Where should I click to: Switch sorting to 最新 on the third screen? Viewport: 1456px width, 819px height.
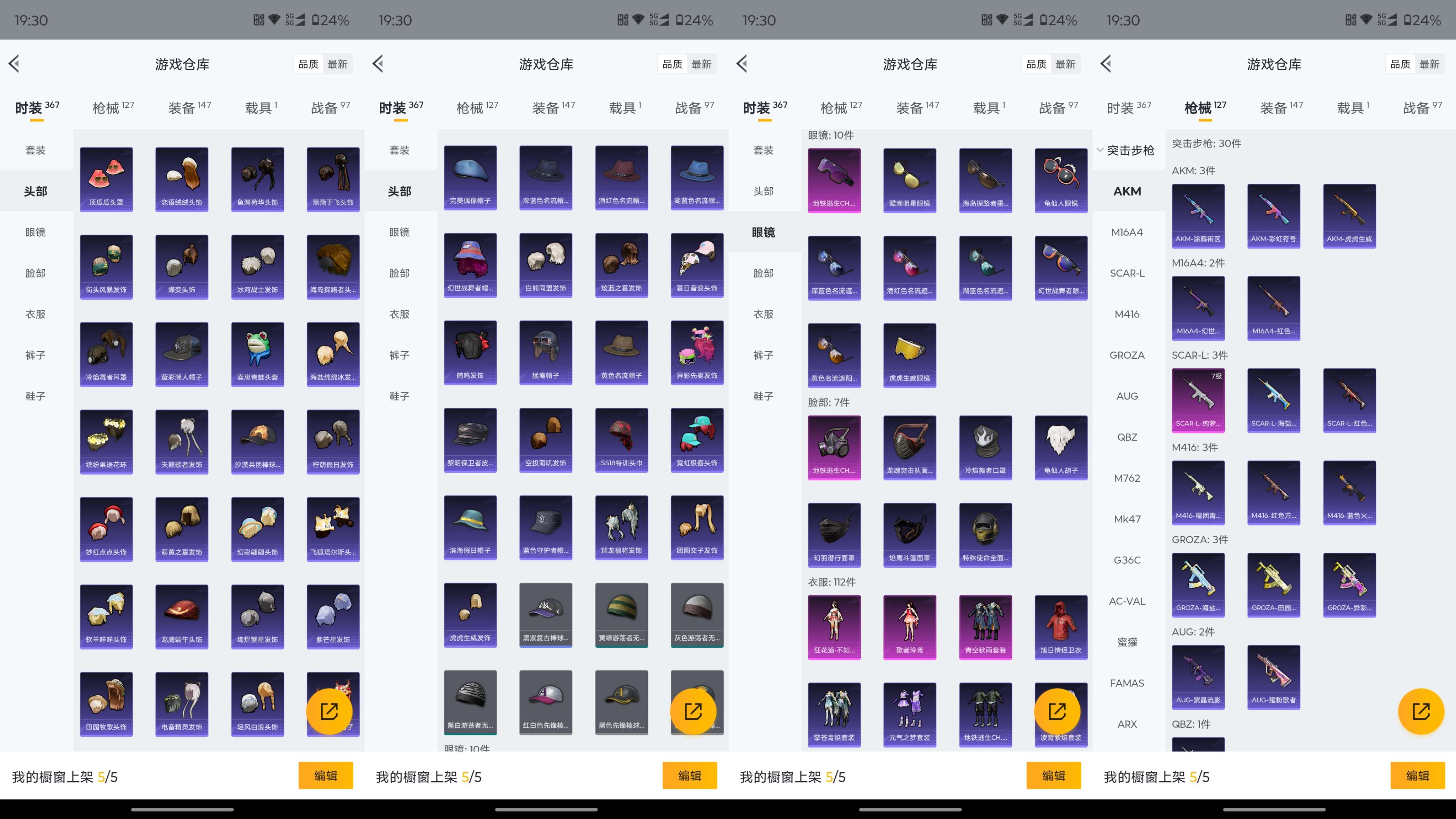(x=1065, y=64)
